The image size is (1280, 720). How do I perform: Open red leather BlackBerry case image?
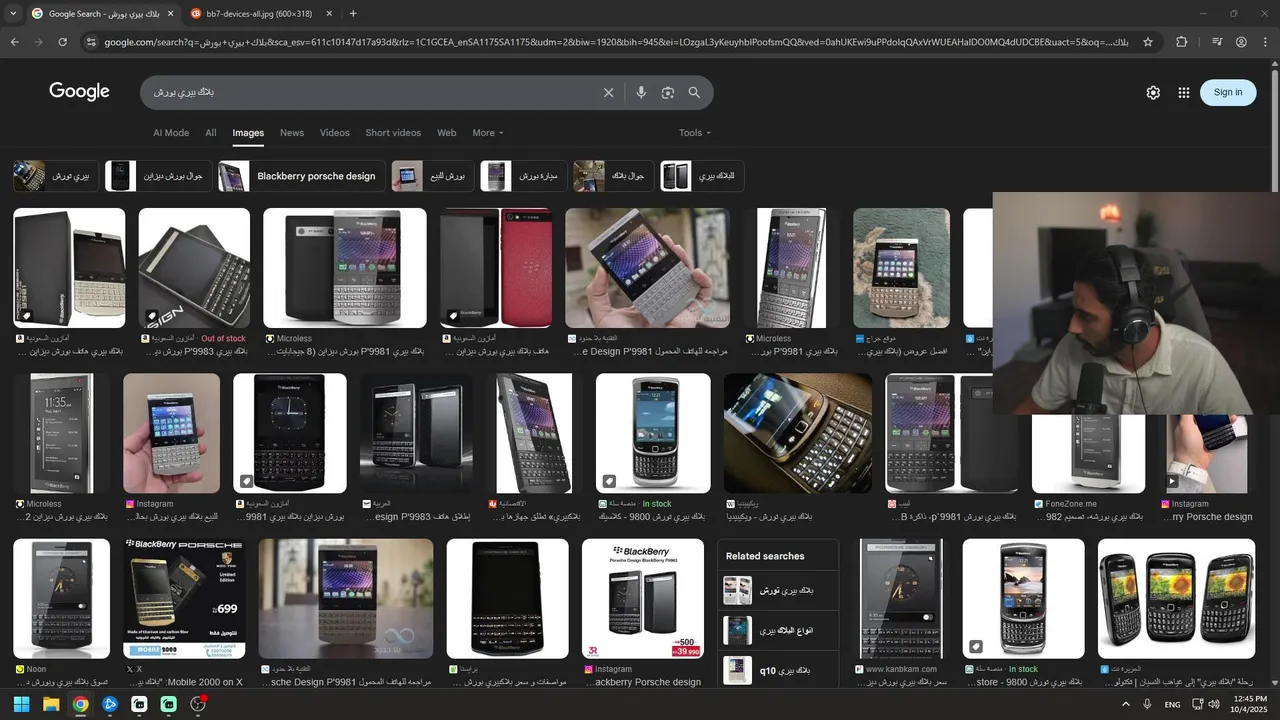pyautogui.click(x=496, y=268)
